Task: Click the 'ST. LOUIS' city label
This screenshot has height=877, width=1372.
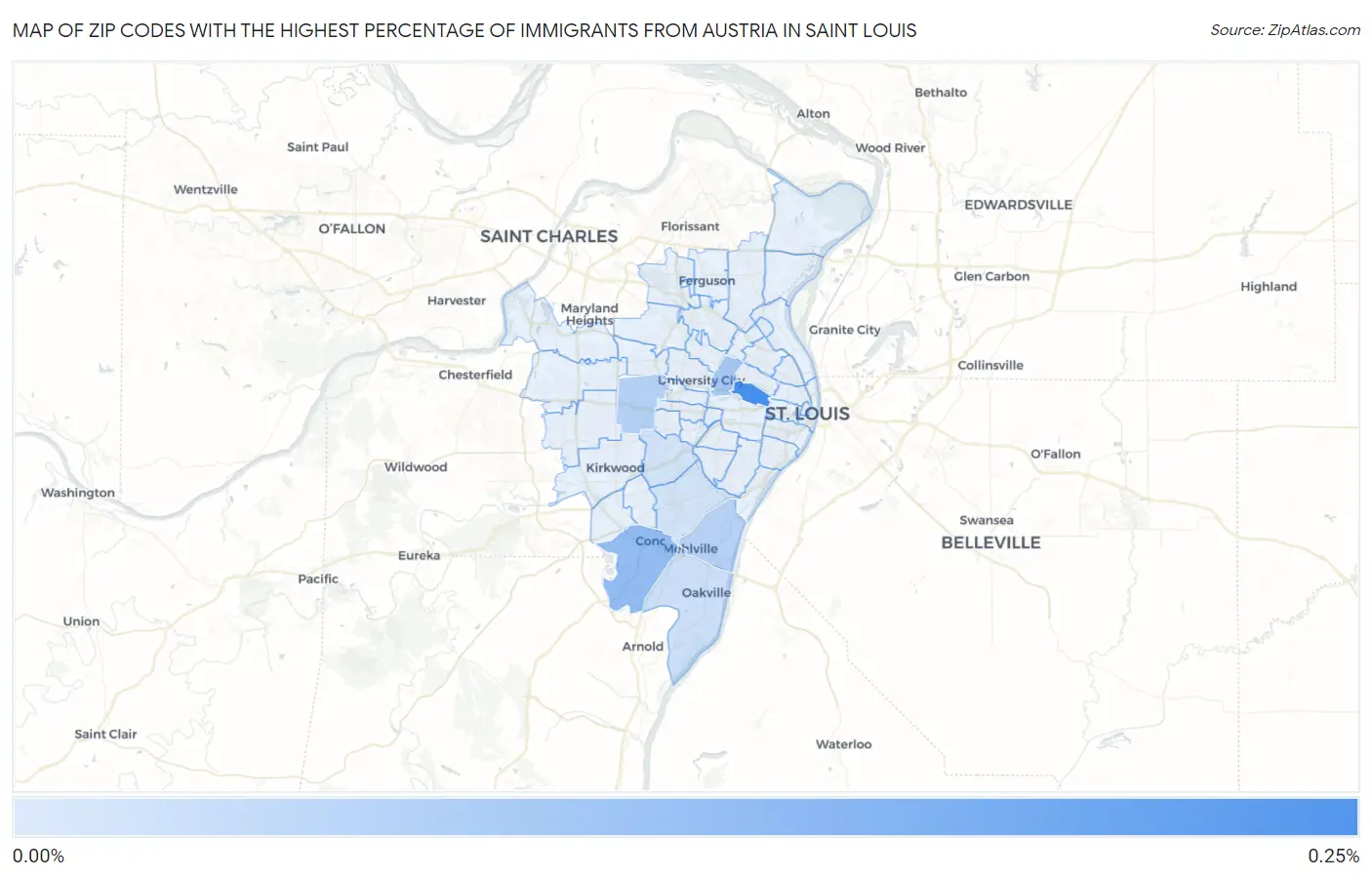Action: click(x=807, y=414)
